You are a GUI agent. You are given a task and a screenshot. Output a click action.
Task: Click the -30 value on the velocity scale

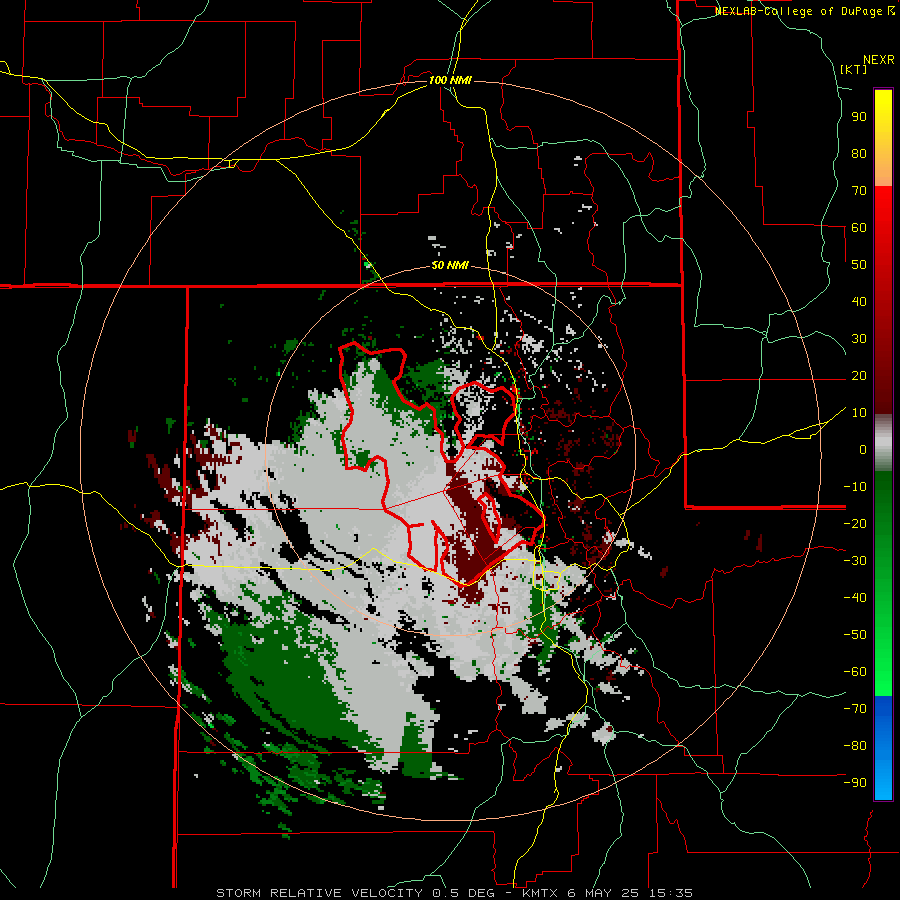(x=855, y=561)
